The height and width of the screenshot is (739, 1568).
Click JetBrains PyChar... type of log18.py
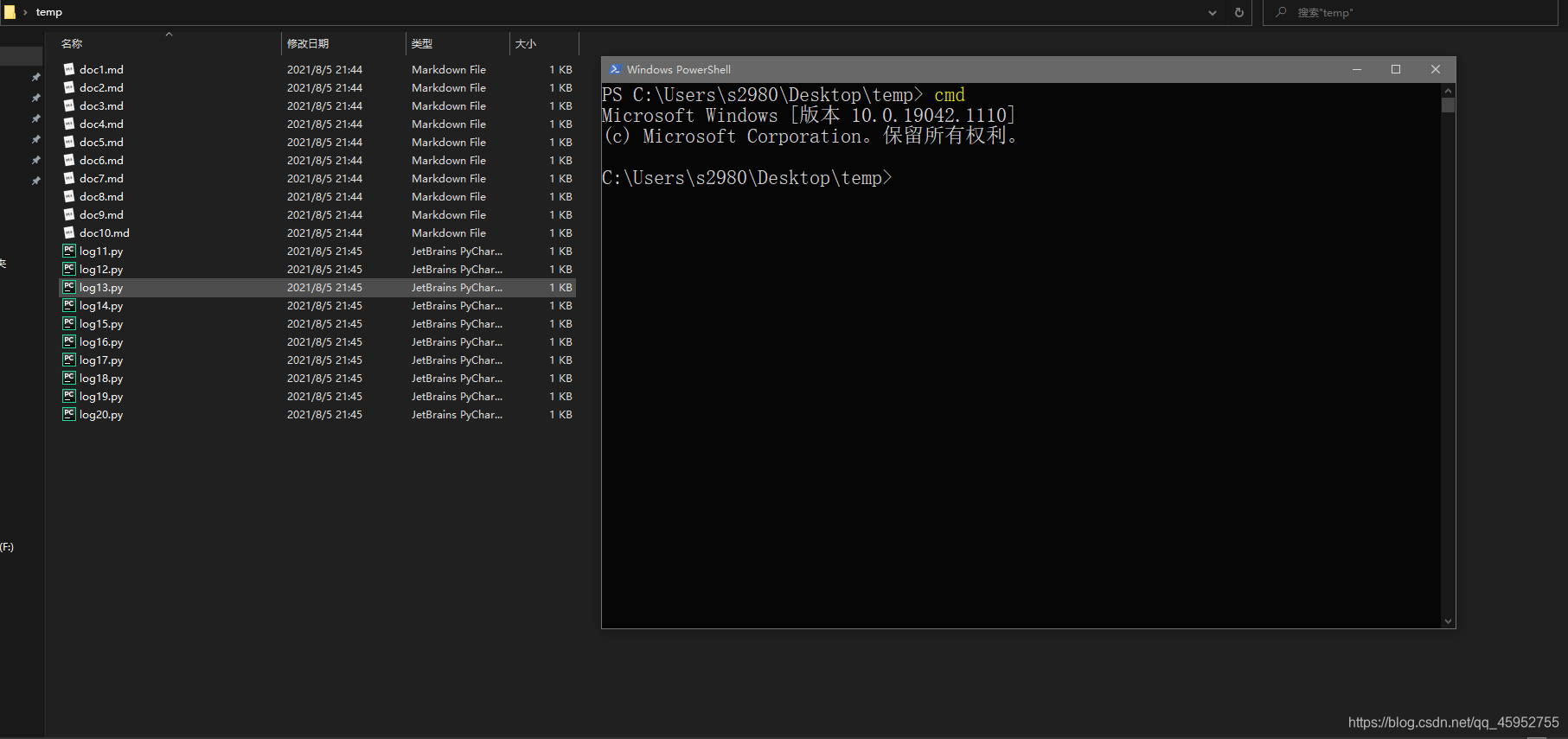click(457, 378)
